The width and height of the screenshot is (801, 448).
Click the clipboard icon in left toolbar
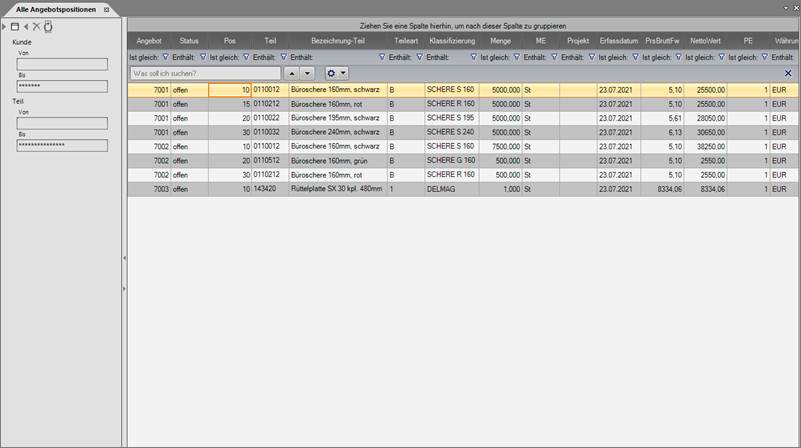coord(48,26)
